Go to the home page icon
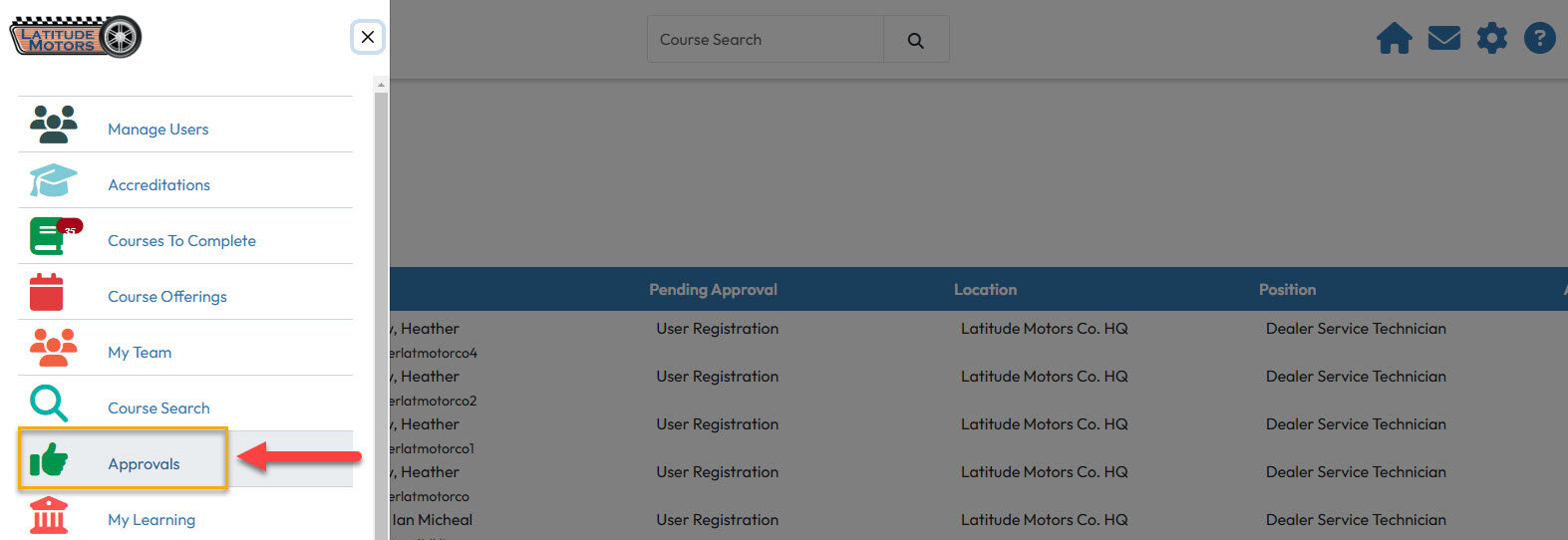The height and width of the screenshot is (540, 1568). [x=1394, y=39]
